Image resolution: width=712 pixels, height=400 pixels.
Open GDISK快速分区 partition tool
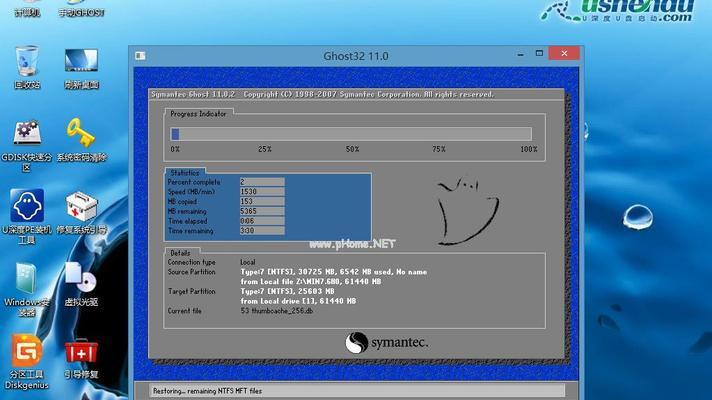click(27, 134)
